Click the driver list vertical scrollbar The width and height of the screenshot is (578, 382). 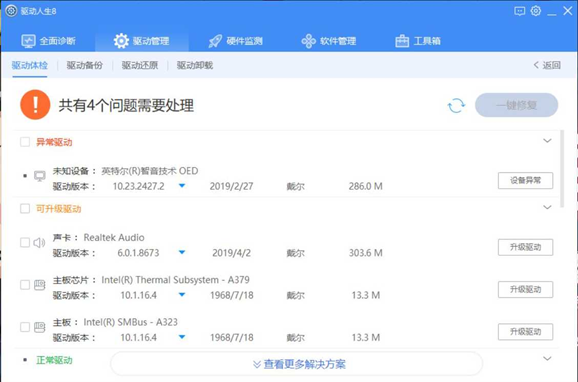pos(562,169)
